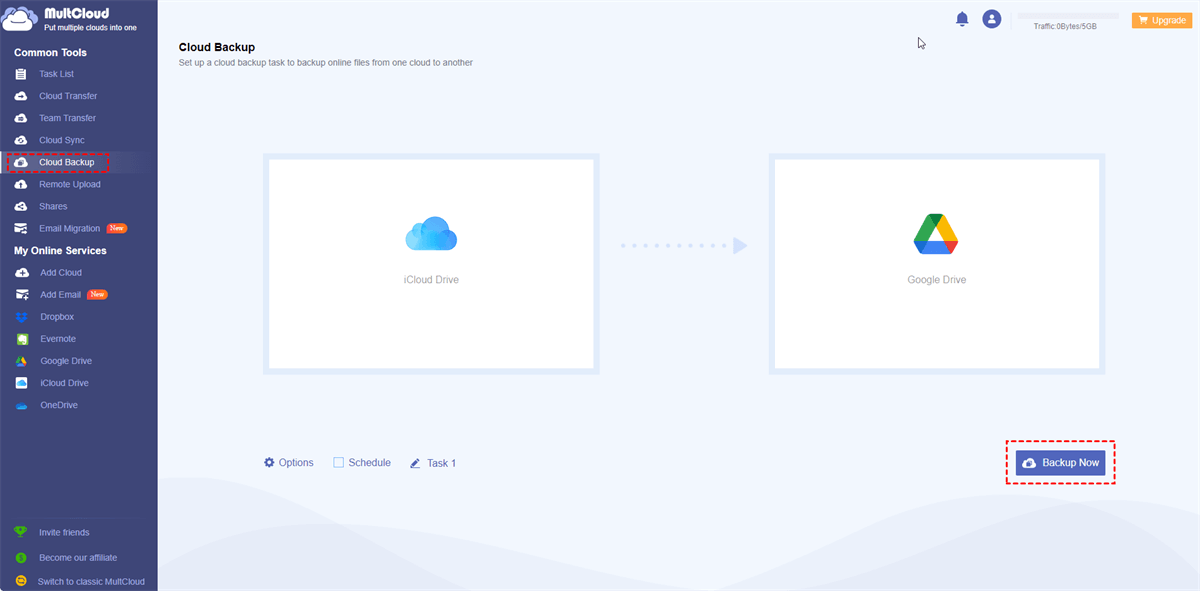Screen dimensions: 1200x591
Task: Open Add Cloud label
Action: (61, 272)
